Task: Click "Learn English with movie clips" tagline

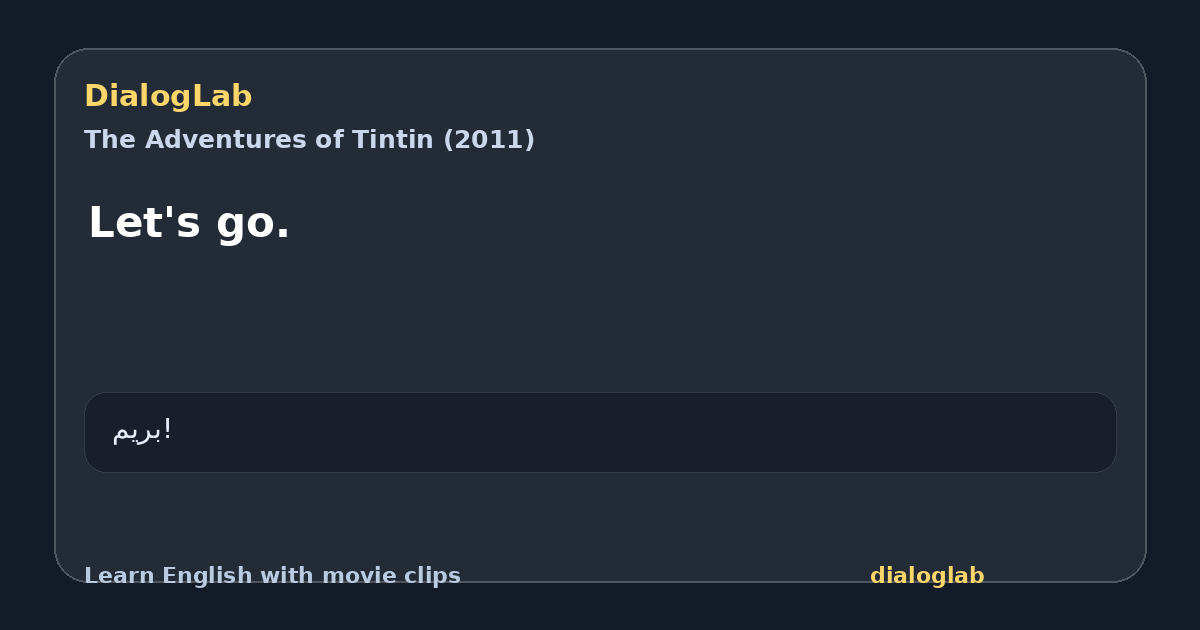Action: tap(272, 576)
